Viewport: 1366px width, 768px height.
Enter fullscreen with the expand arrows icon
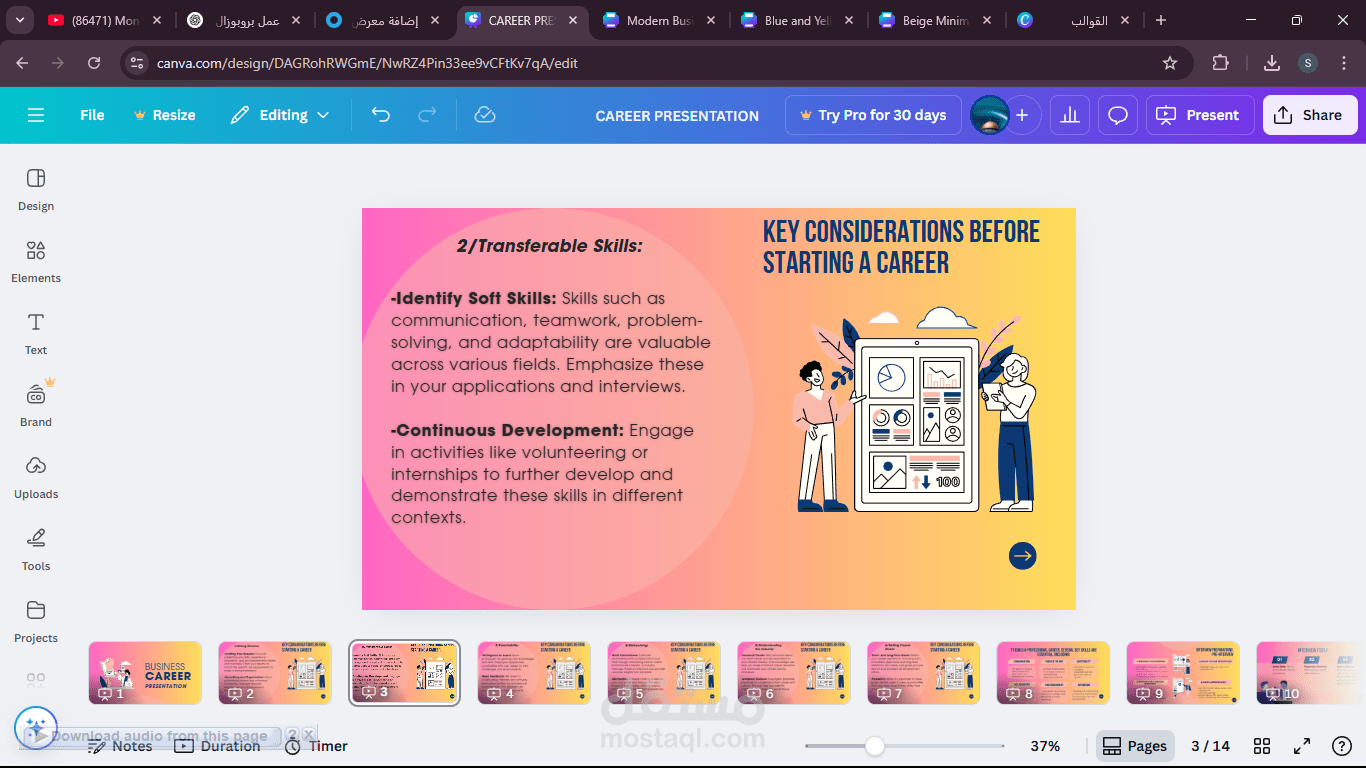pyautogui.click(x=1302, y=746)
